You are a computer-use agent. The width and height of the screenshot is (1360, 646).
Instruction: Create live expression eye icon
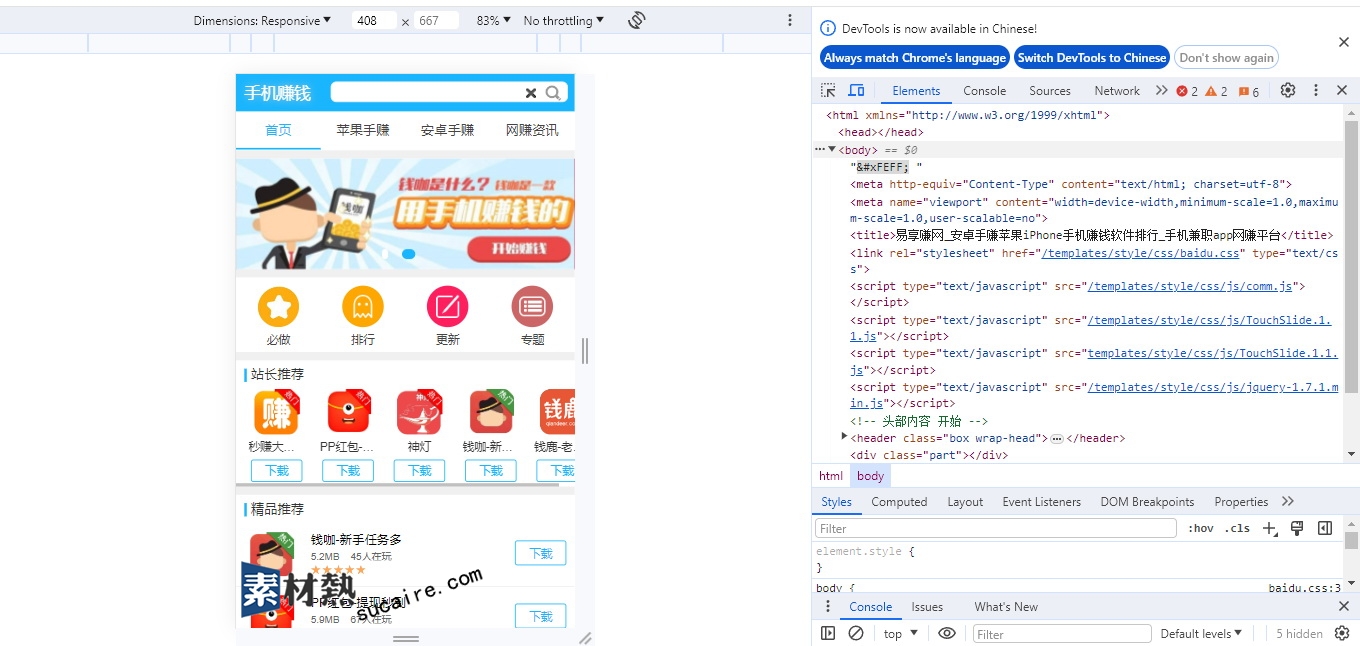[947, 633]
